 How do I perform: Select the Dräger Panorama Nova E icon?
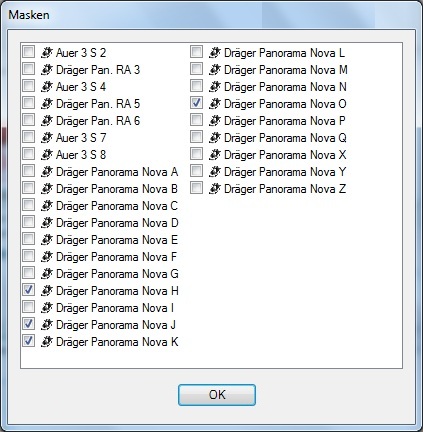[47, 240]
